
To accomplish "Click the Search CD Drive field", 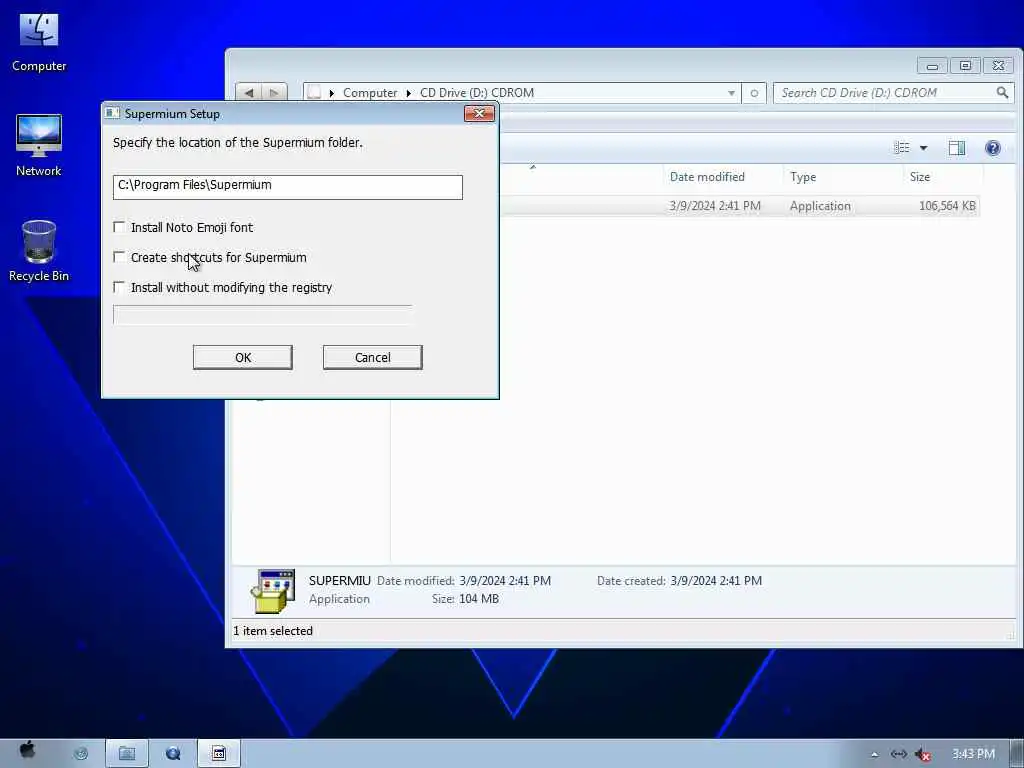I will pyautogui.click(x=886, y=93).
